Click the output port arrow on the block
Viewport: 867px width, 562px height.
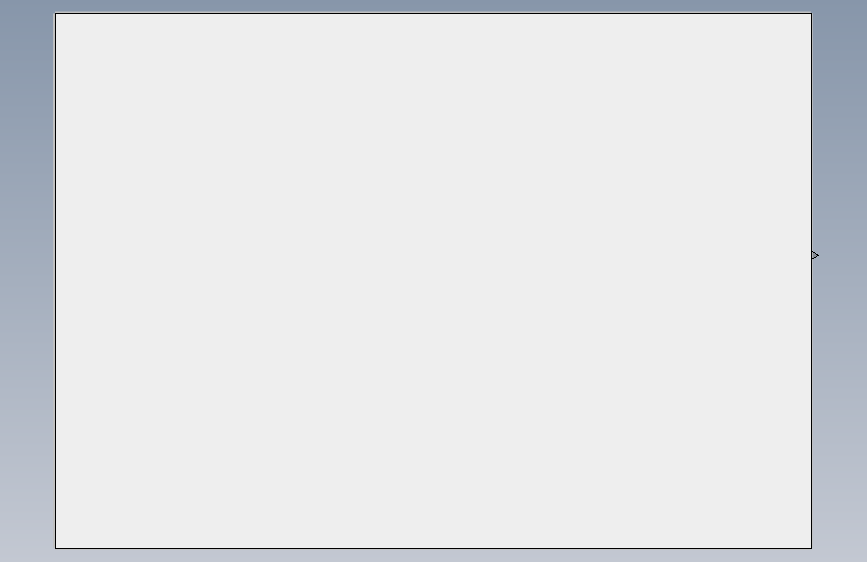point(816,255)
